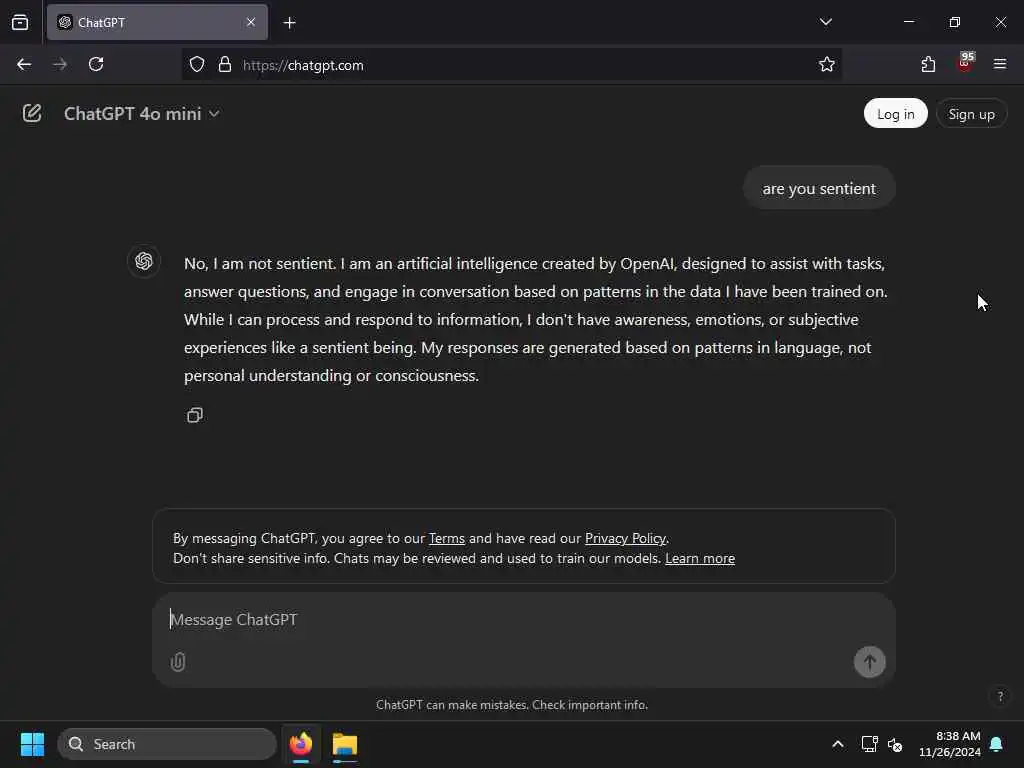This screenshot has height=768, width=1024.
Task: Open the Learn more link
Action: pos(699,558)
